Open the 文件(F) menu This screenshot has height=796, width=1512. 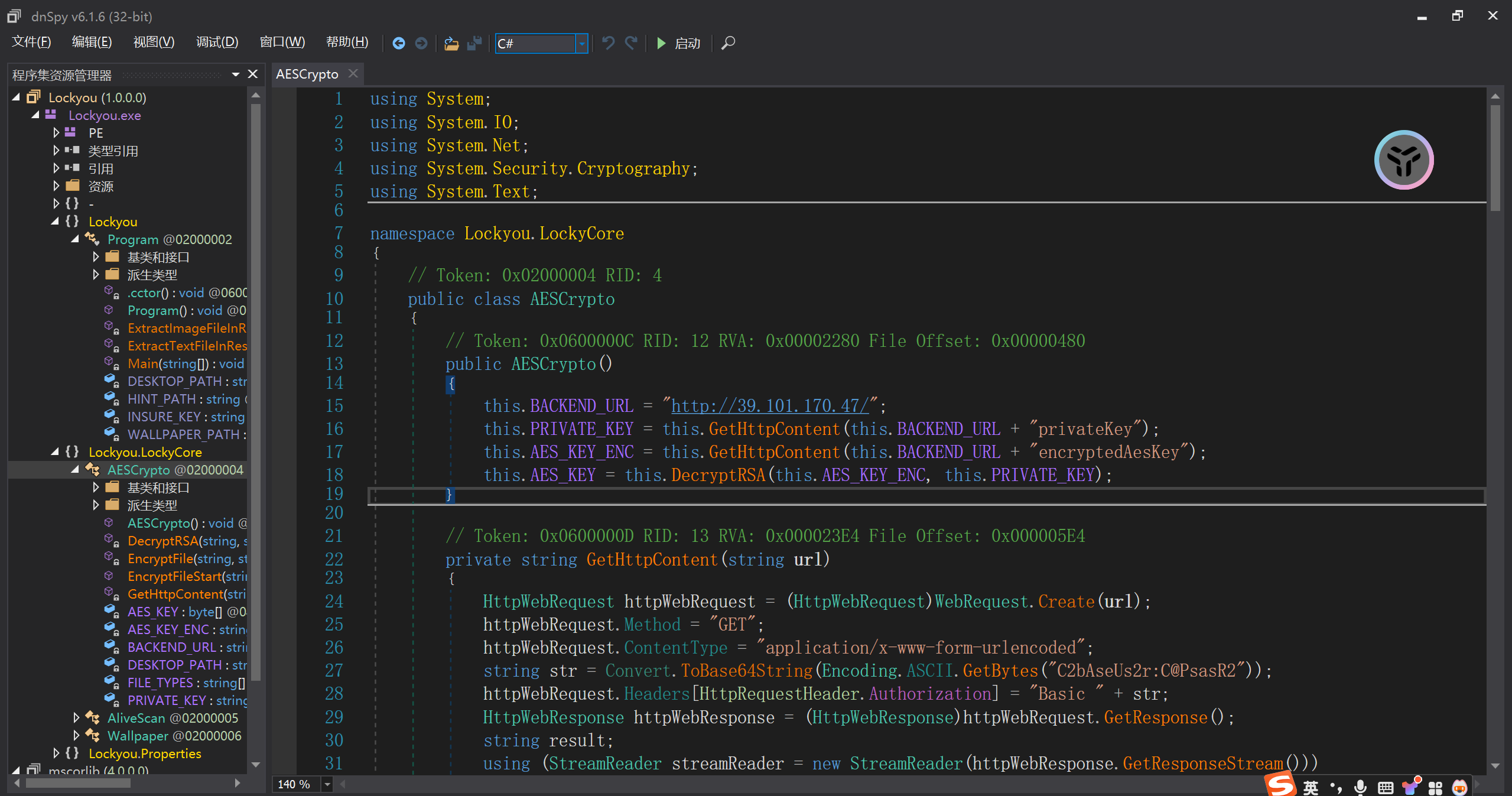(31, 42)
